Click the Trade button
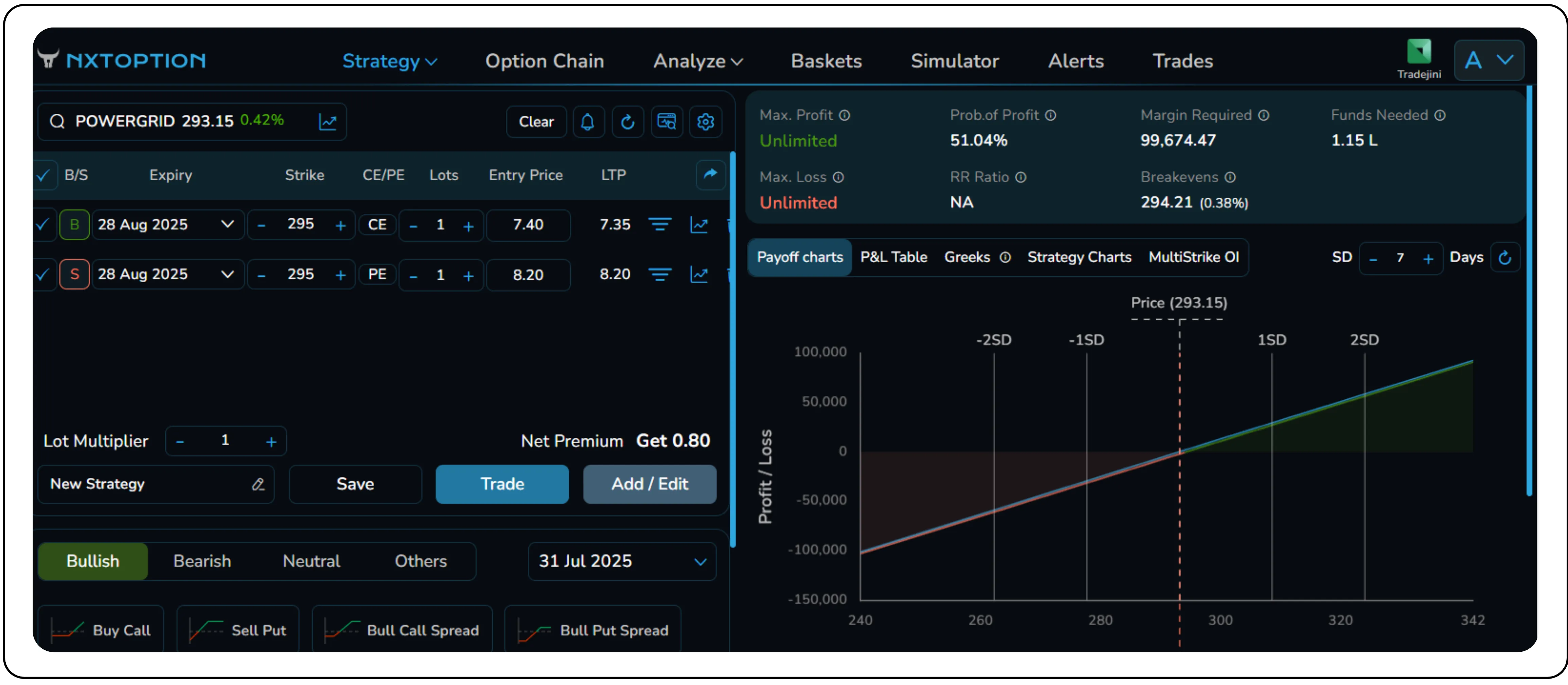The image size is (1568, 685). pyautogui.click(x=502, y=484)
